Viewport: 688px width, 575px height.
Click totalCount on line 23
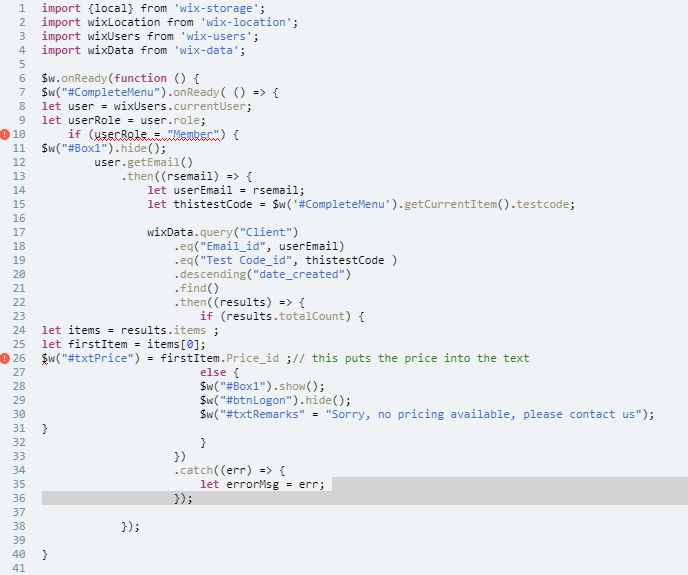(x=312, y=316)
